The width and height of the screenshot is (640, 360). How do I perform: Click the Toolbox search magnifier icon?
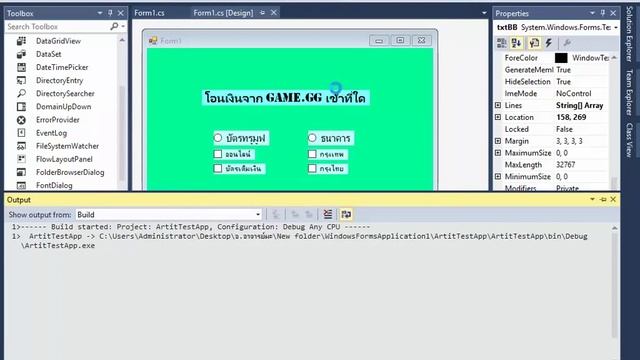pos(114,27)
